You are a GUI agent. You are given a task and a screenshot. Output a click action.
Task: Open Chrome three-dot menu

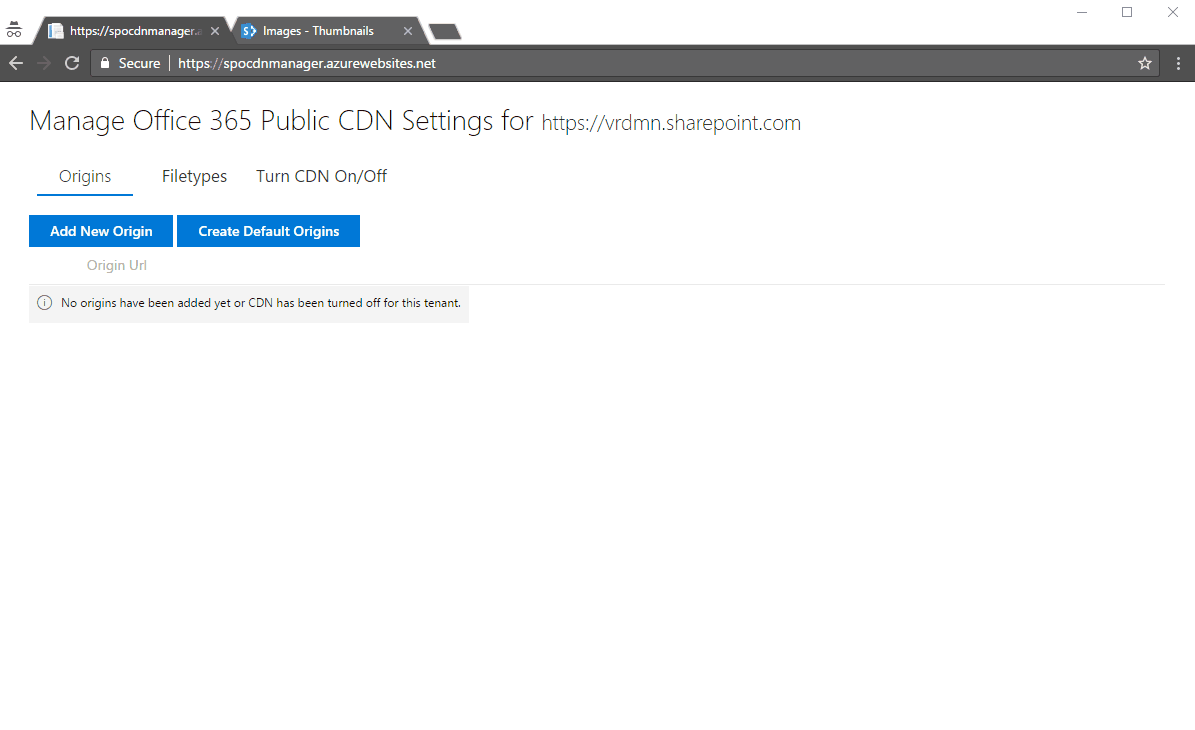tap(1178, 63)
